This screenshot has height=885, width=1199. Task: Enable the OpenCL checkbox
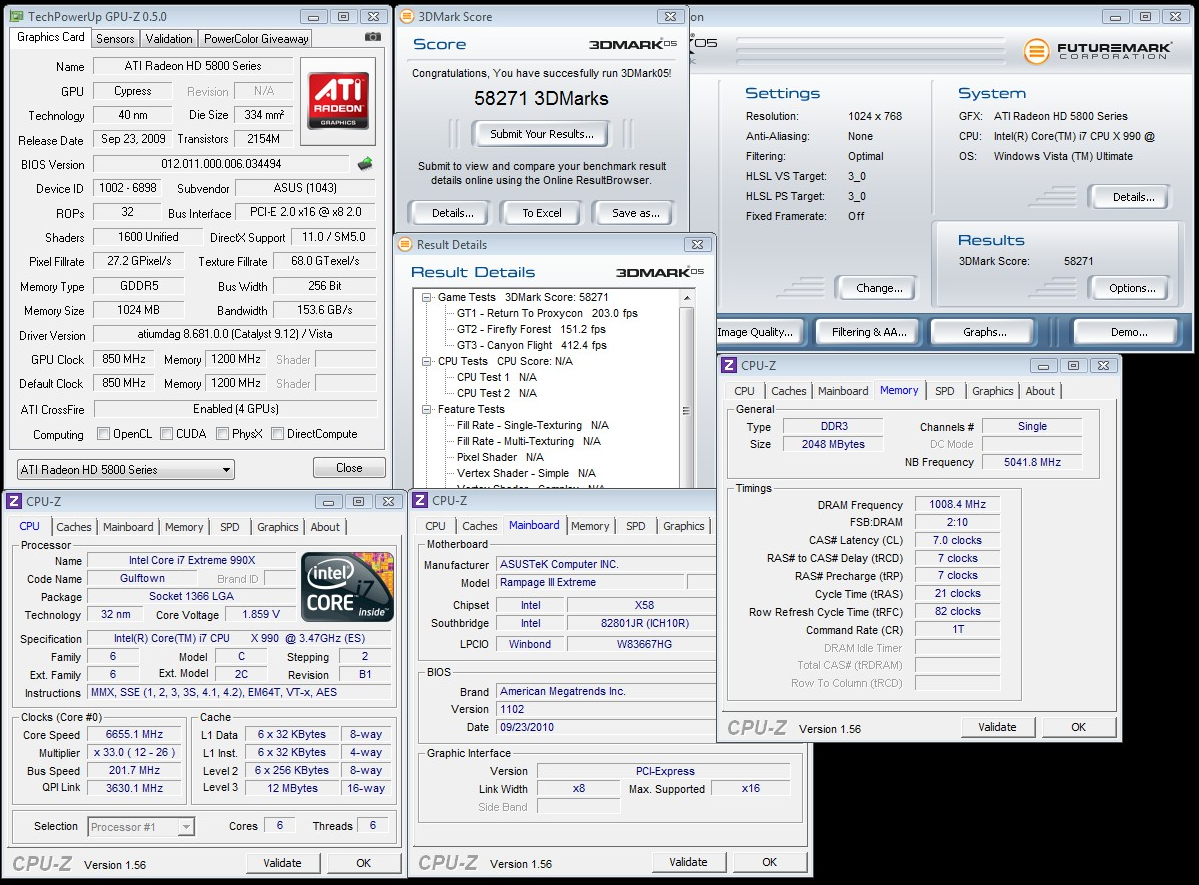pyautogui.click(x=103, y=434)
